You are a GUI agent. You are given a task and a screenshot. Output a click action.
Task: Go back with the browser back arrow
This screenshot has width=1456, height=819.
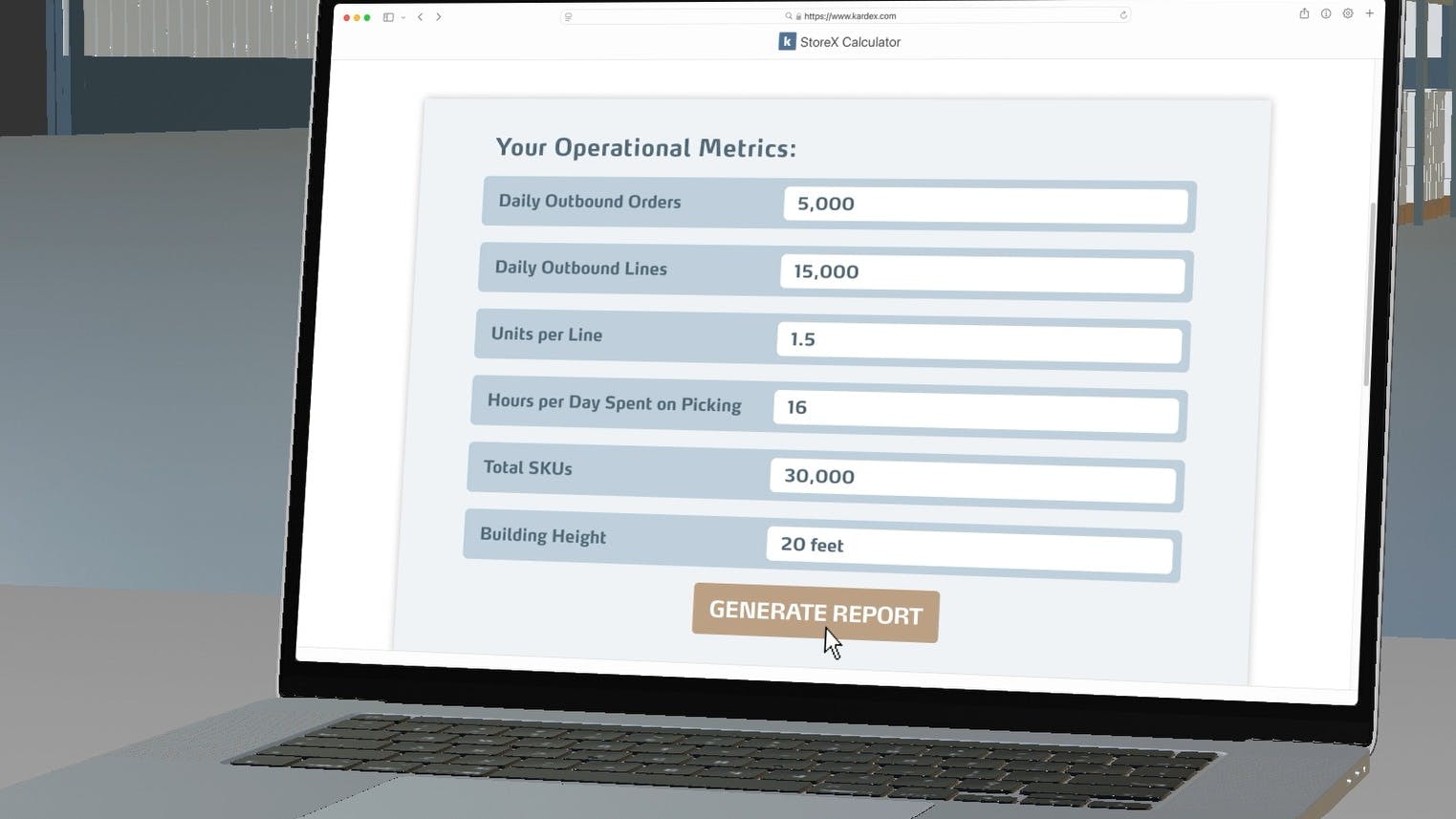pyautogui.click(x=420, y=17)
